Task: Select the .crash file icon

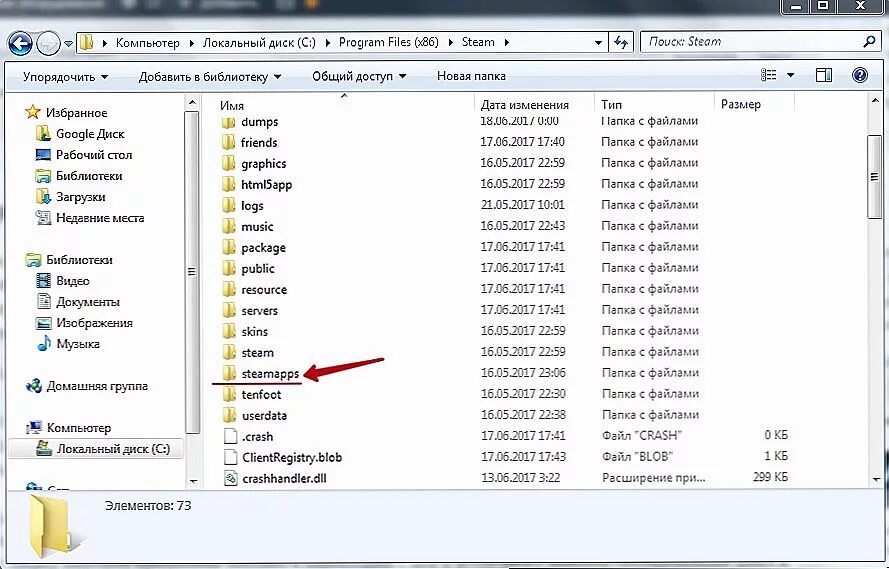Action: 230,436
